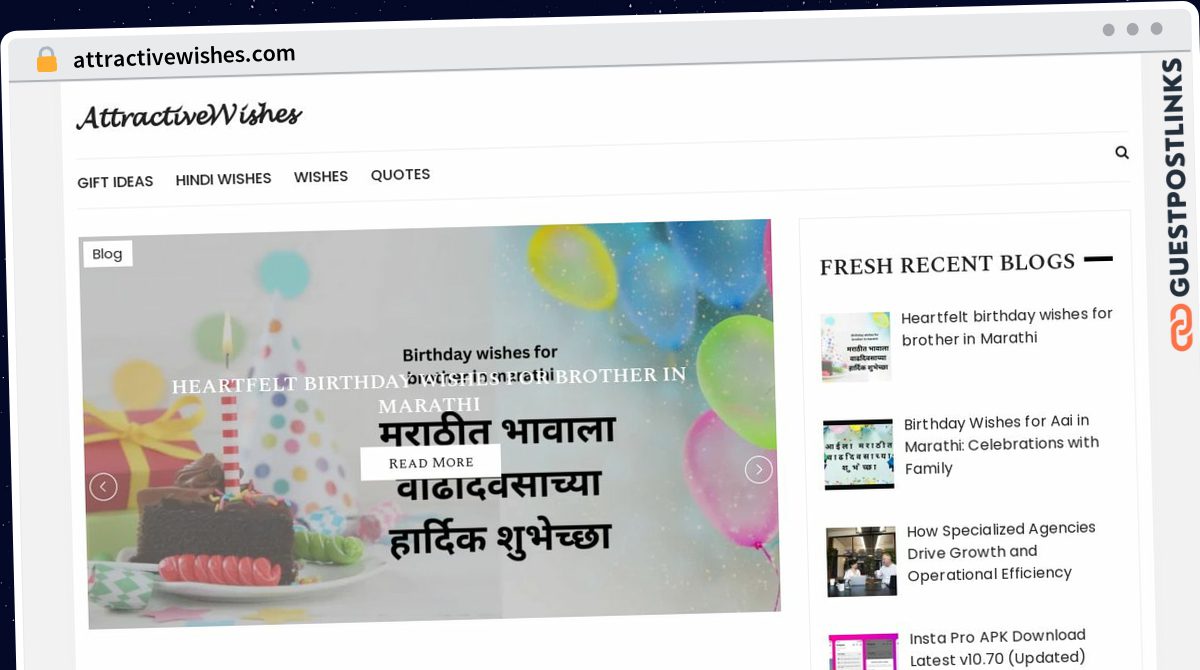Select the Wishes menu item
Image resolution: width=1200 pixels, height=670 pixels.
(x=321, y=176)
